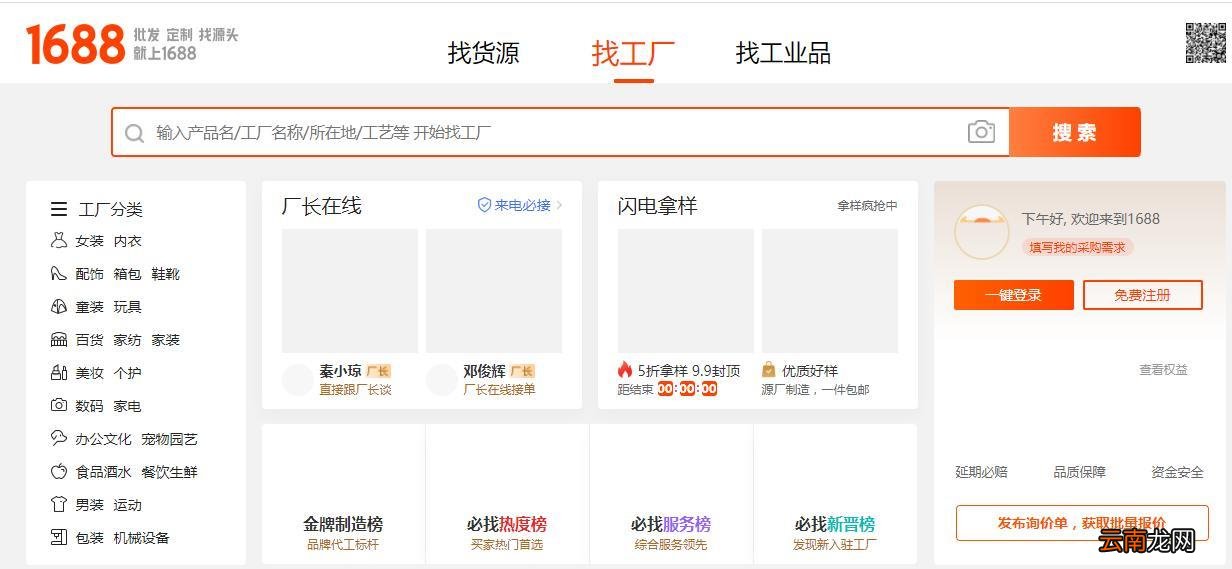Image resolution: width=1232 pixels, height=569 pixels.
Task: Select 鞋靴 category
Action: pos(166,274)
